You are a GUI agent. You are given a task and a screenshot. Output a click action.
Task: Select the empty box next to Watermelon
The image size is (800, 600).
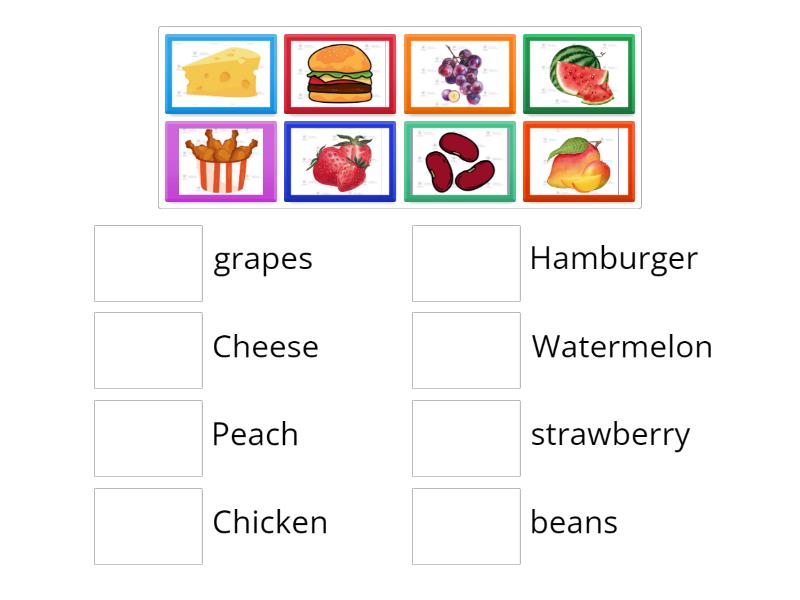click(466, 350)
